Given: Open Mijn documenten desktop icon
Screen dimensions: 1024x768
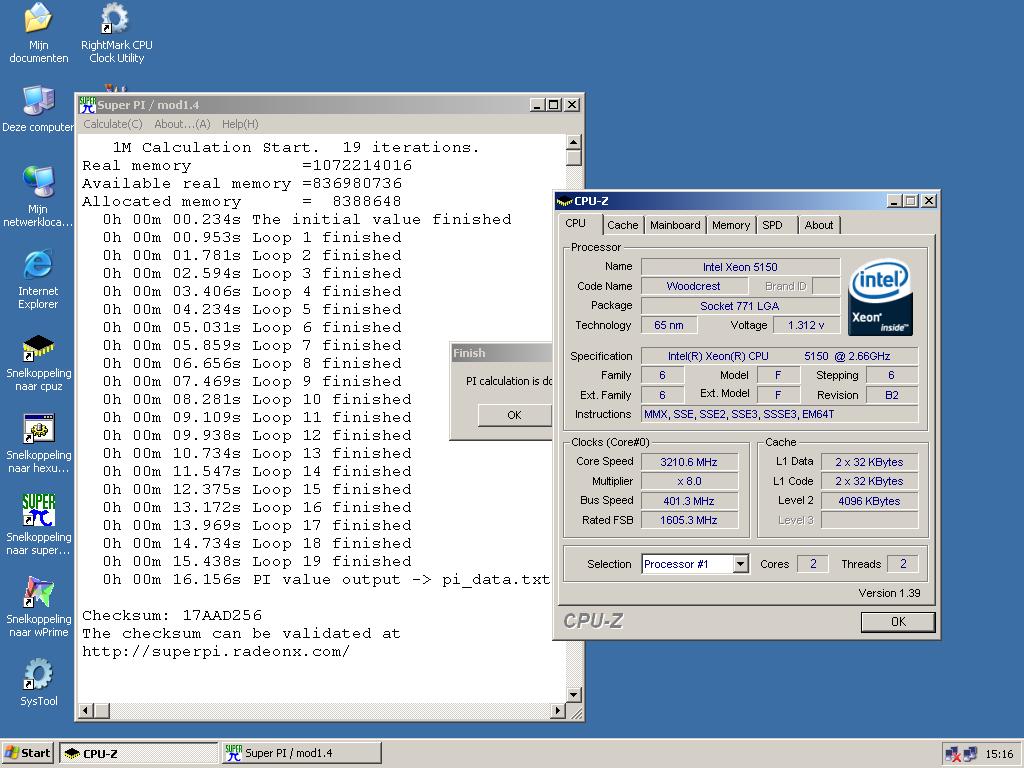Looking at the screenshot, I should [39, 33].
